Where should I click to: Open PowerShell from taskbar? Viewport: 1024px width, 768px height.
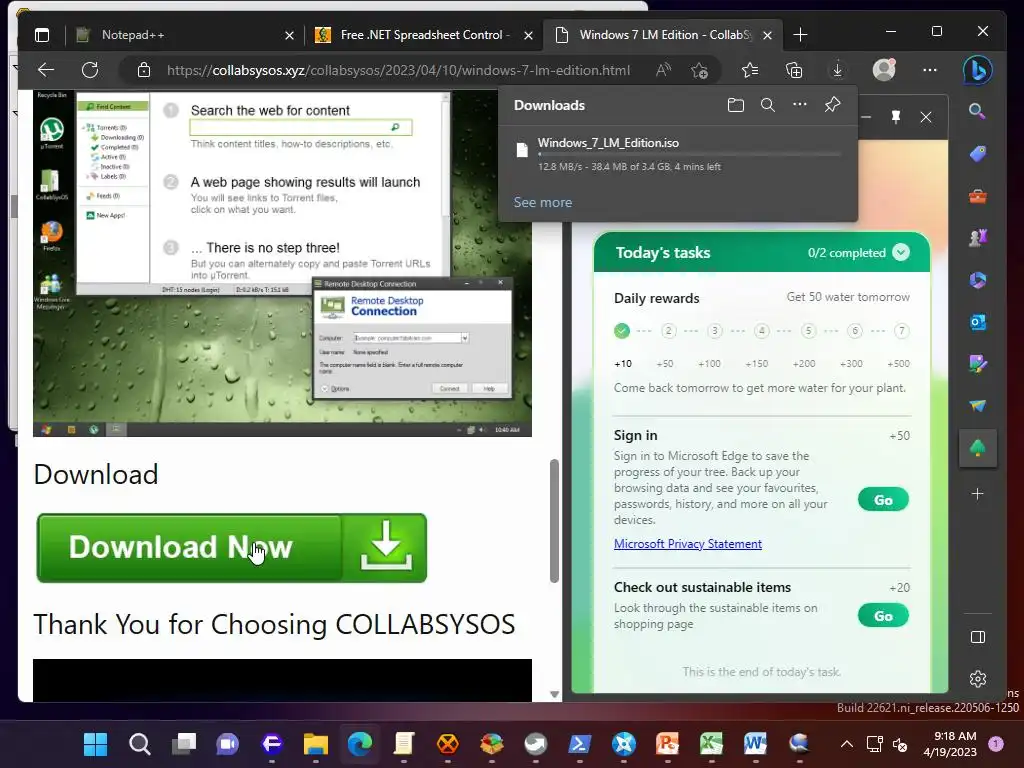[x=580, y=744]
